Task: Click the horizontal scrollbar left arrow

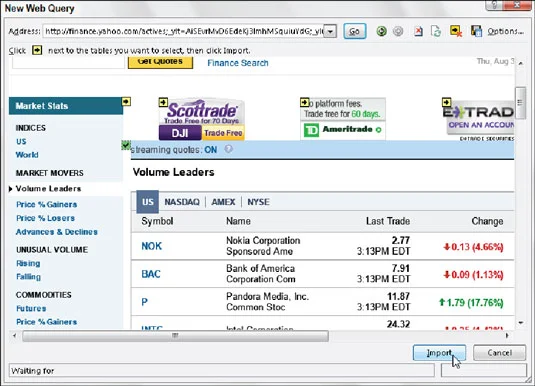Action: coord(14,336)
